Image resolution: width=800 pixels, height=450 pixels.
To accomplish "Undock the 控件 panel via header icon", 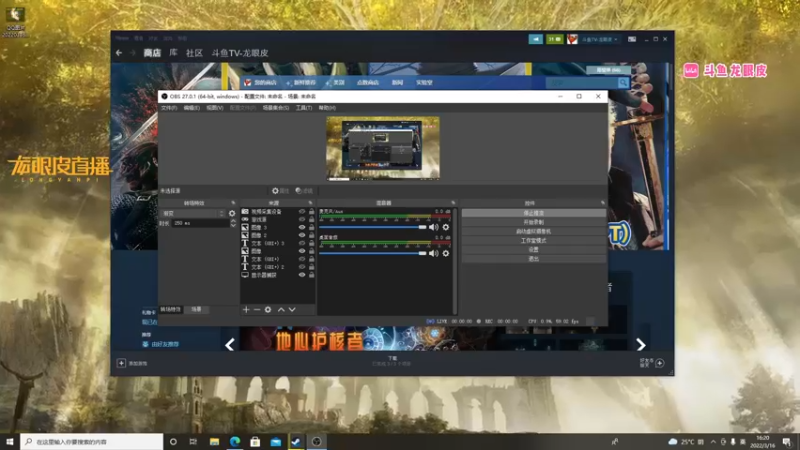I will pos(603,203).
